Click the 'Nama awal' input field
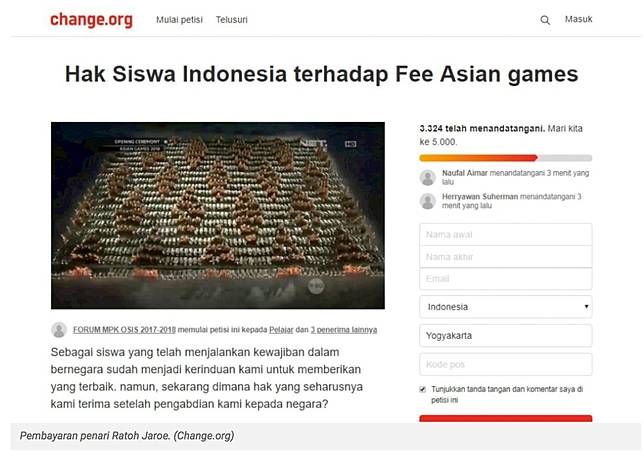 coord(506,234)
